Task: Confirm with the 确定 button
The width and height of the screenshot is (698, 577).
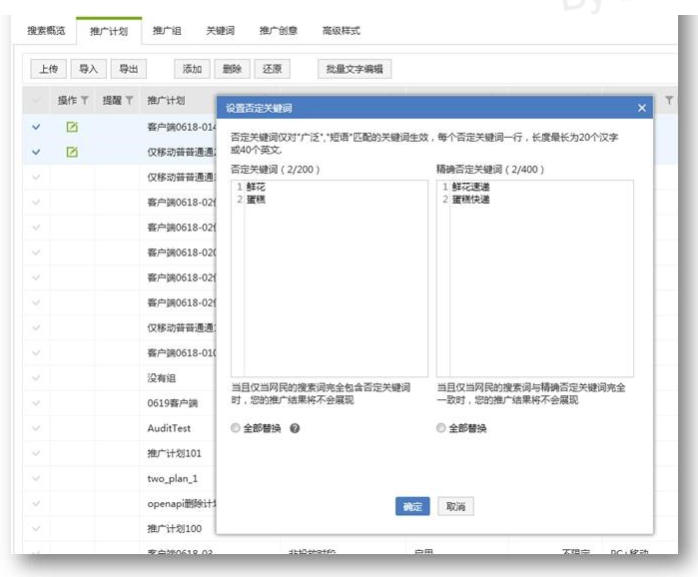Action: (x=413, y=506)
